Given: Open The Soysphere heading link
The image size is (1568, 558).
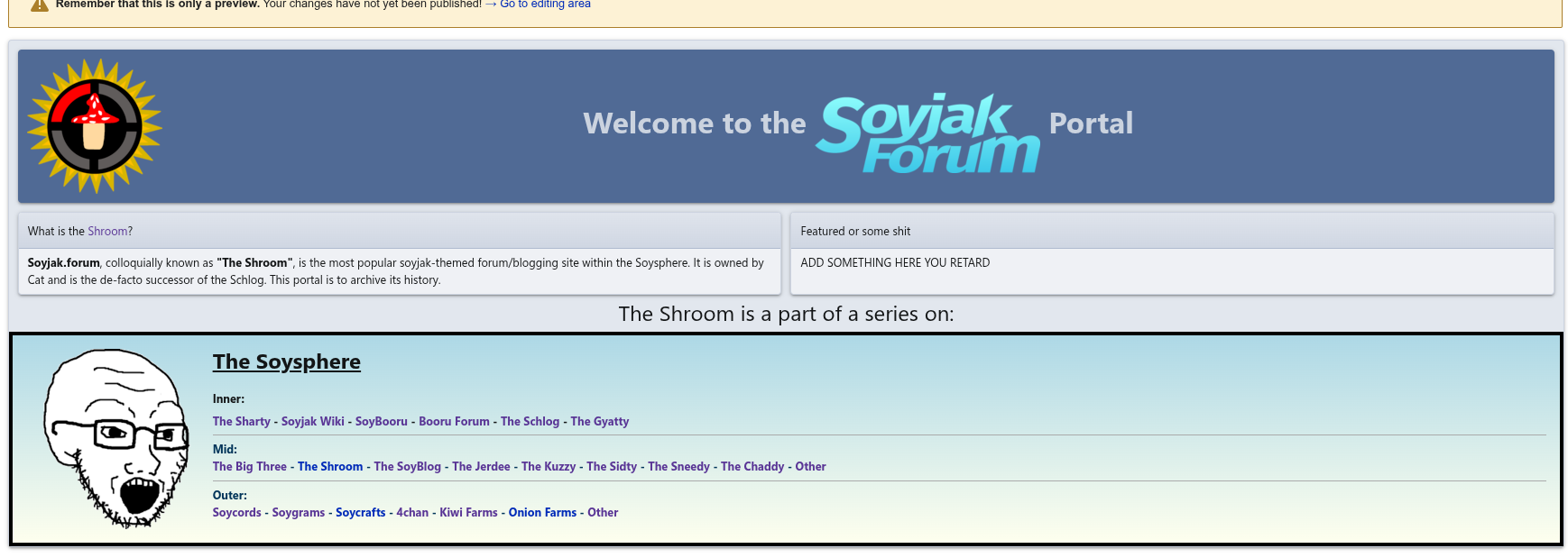Looking at the screenshot, I should tap(287, 361).
